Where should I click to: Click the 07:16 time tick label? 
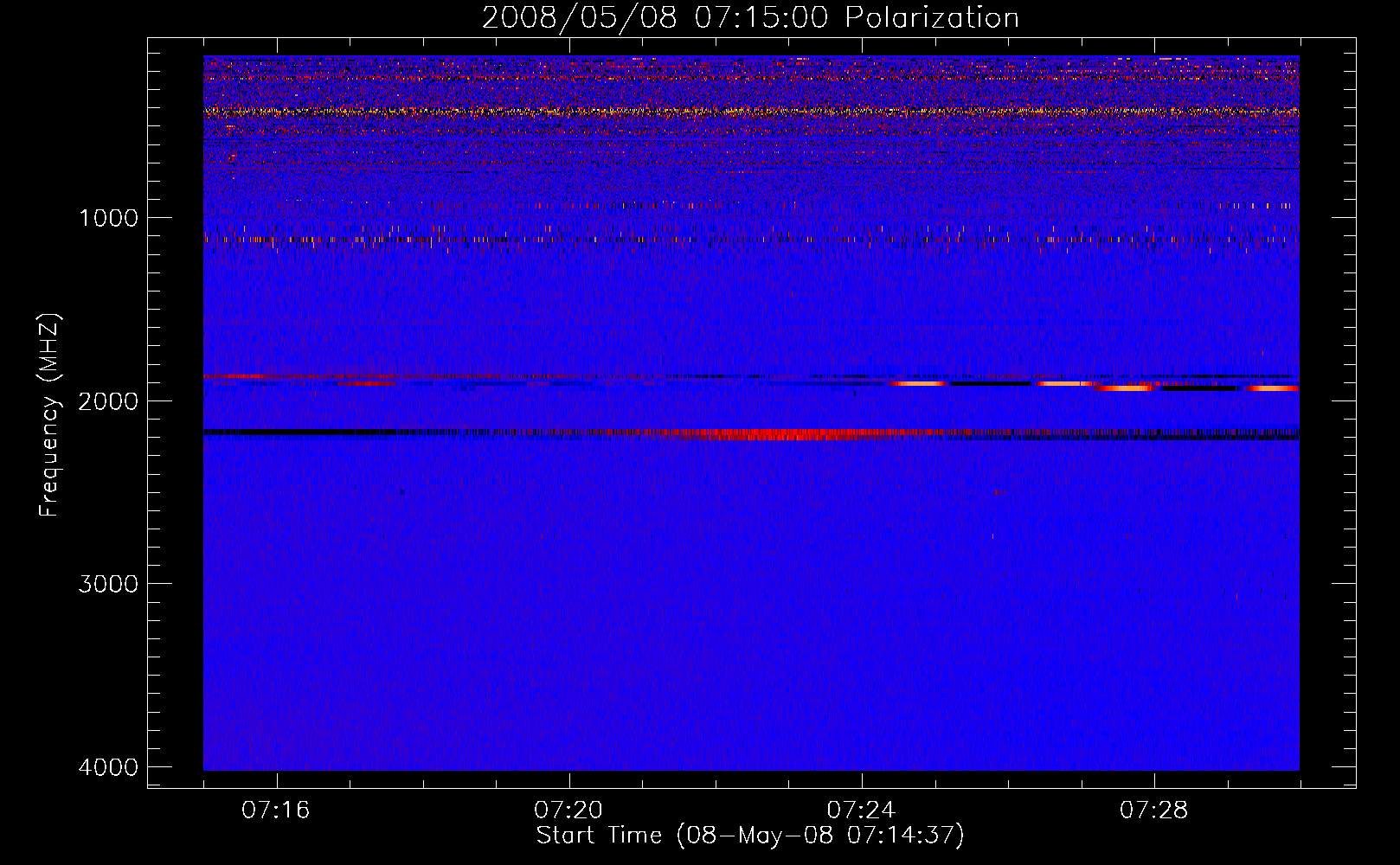[x=276, y=811]
